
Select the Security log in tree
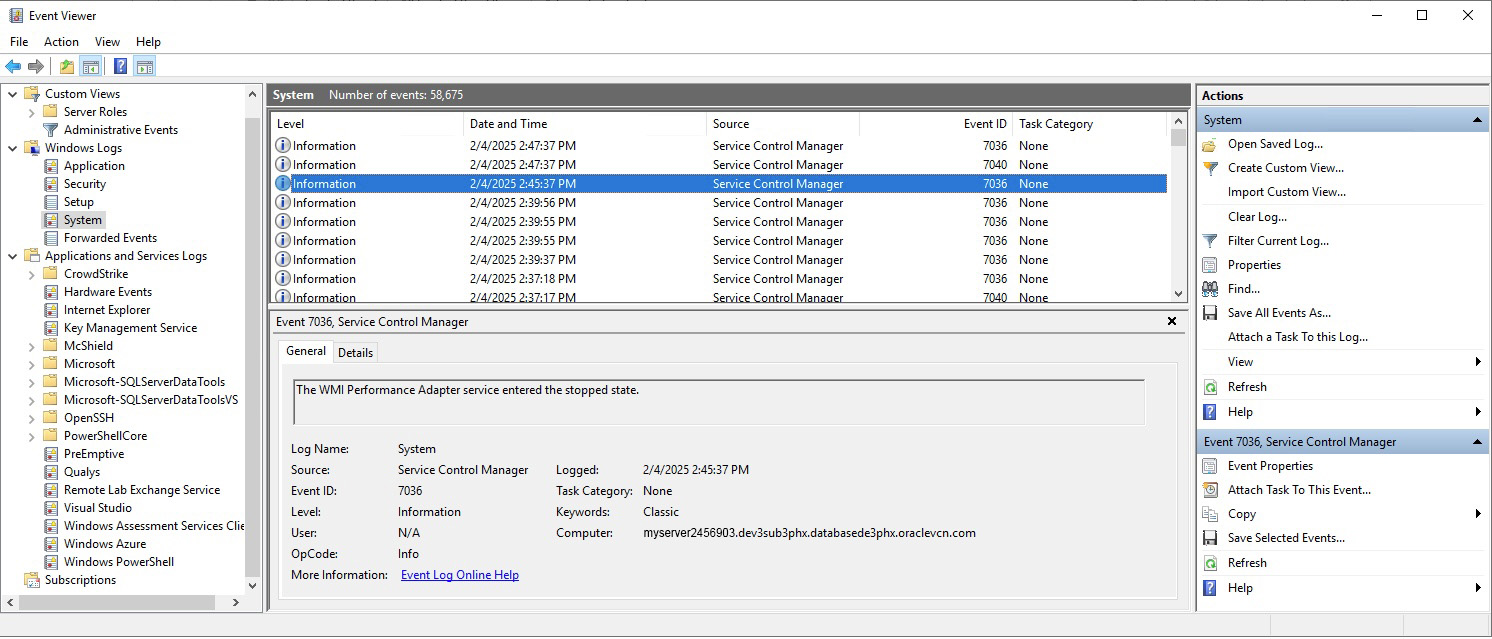tap(84, 184)
